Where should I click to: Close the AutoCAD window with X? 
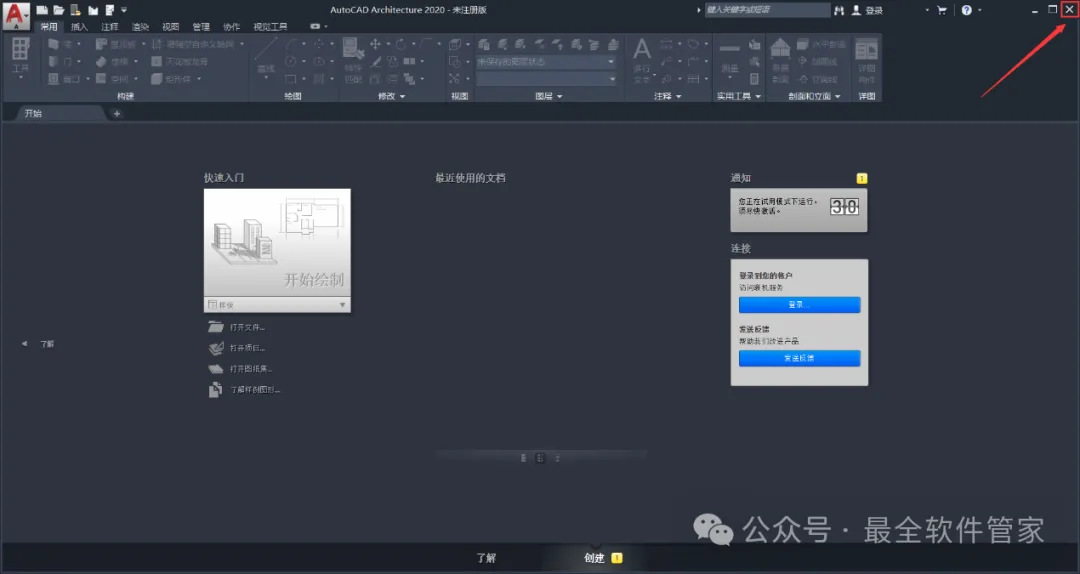(x=1070, y=10)
